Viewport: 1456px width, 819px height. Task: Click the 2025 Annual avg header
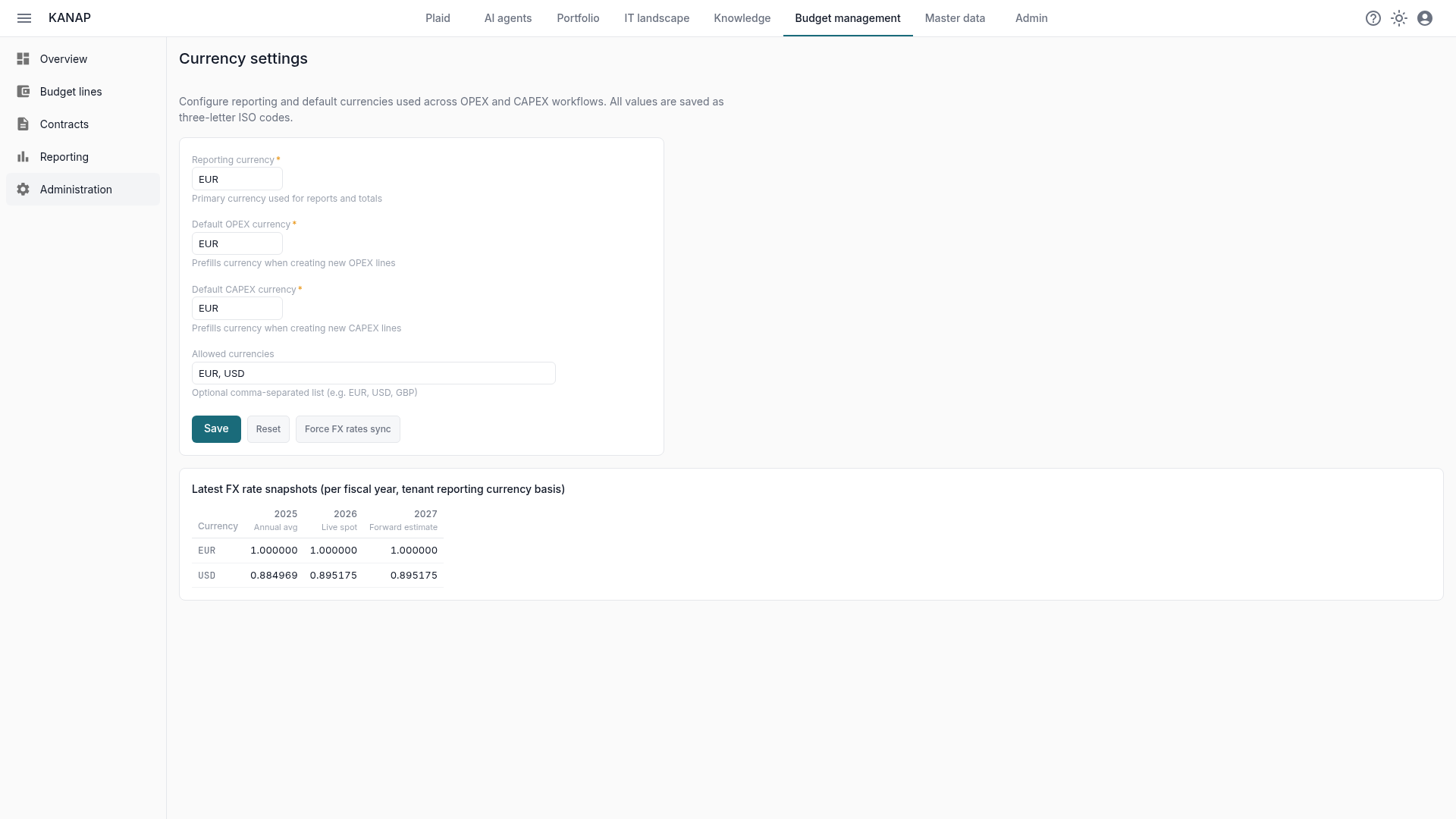[x=275, y=520]
